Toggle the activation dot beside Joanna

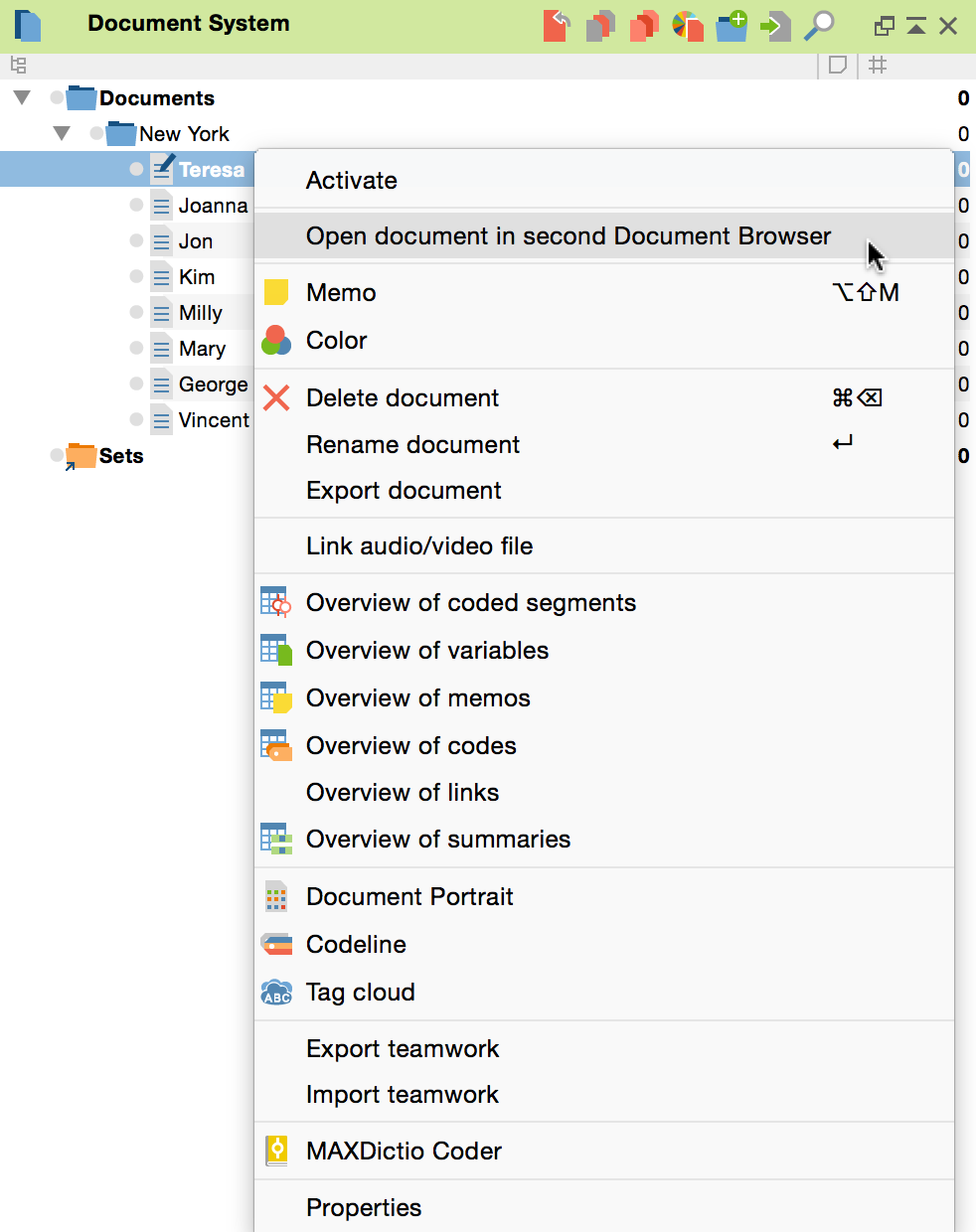136,206
